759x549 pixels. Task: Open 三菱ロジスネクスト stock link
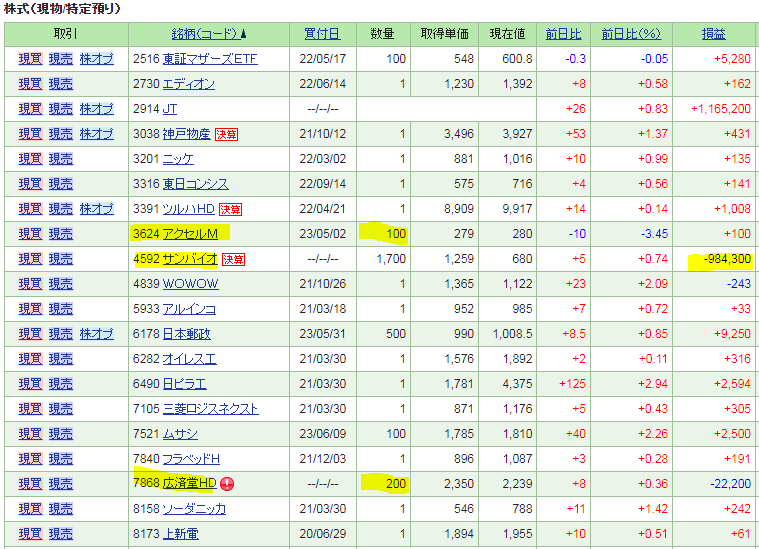tap(211, 409)
